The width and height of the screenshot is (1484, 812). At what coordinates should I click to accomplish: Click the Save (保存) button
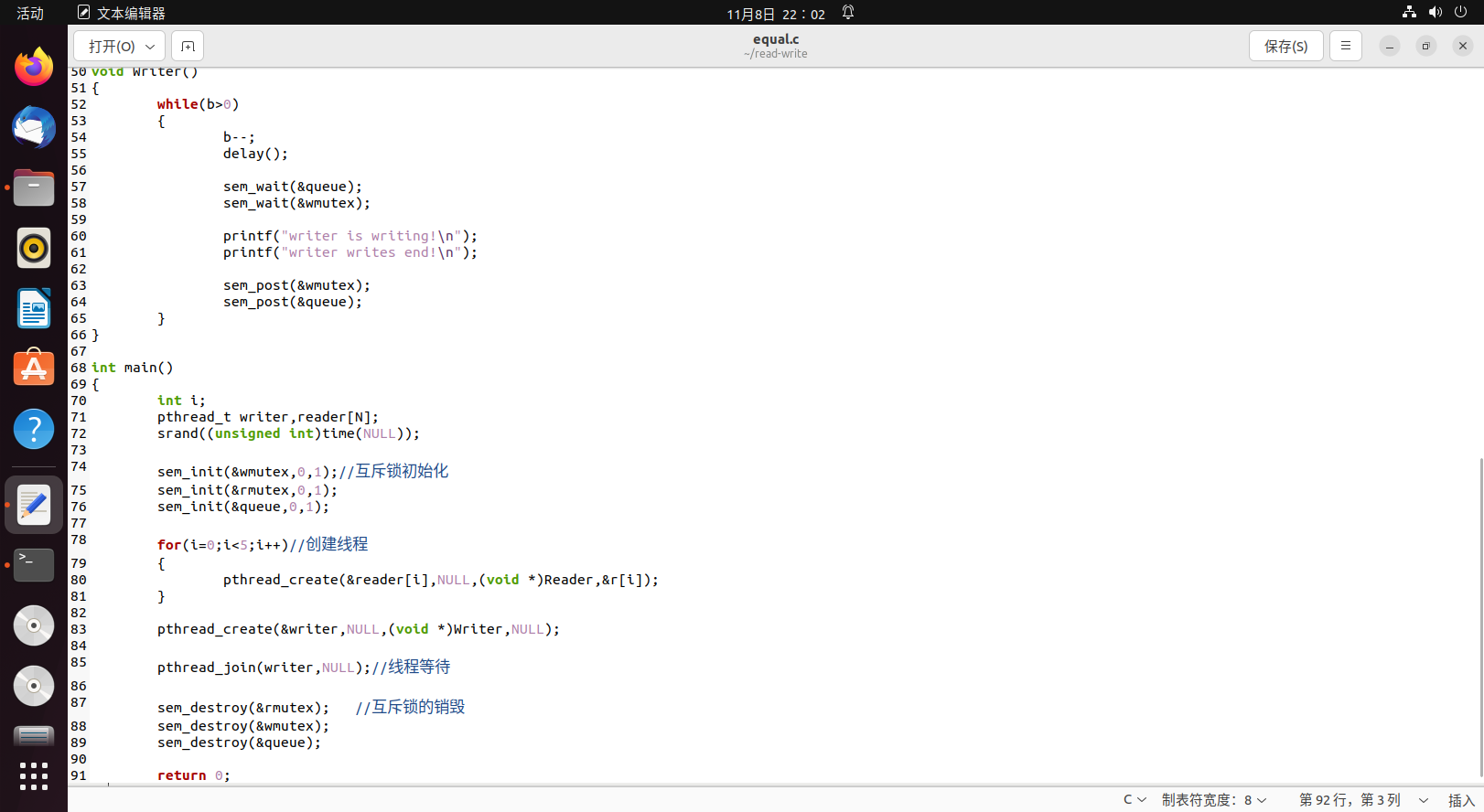coord(1285,46)
